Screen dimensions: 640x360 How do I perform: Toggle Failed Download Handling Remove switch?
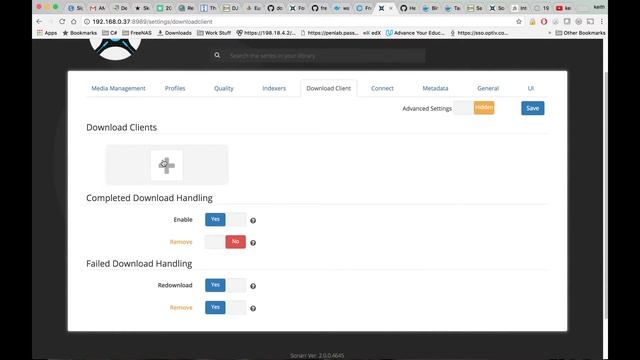[x=225, y=308]
